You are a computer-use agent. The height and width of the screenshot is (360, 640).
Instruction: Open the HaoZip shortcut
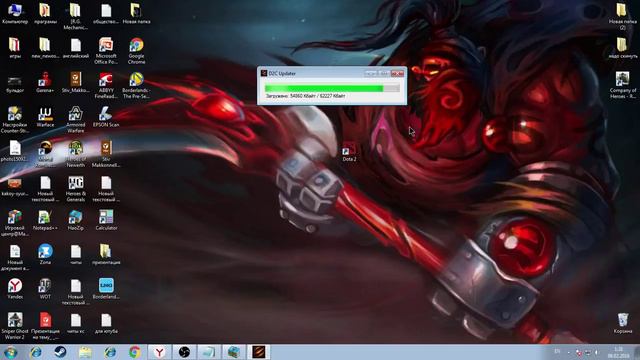pos(76,220)
